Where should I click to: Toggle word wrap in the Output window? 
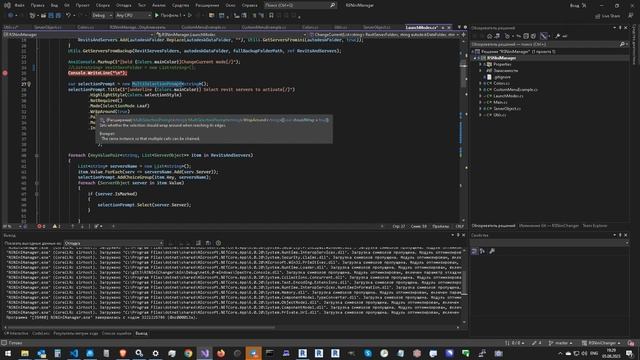208,243
